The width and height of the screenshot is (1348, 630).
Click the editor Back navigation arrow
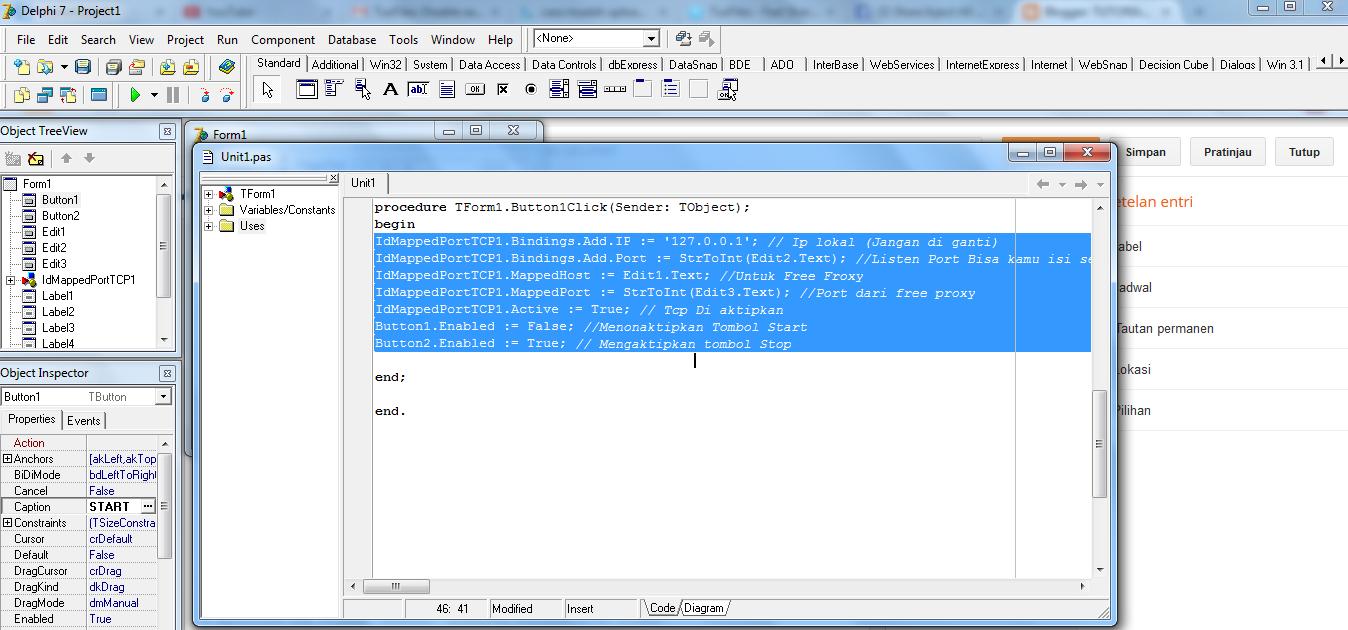coord(1043,184)
